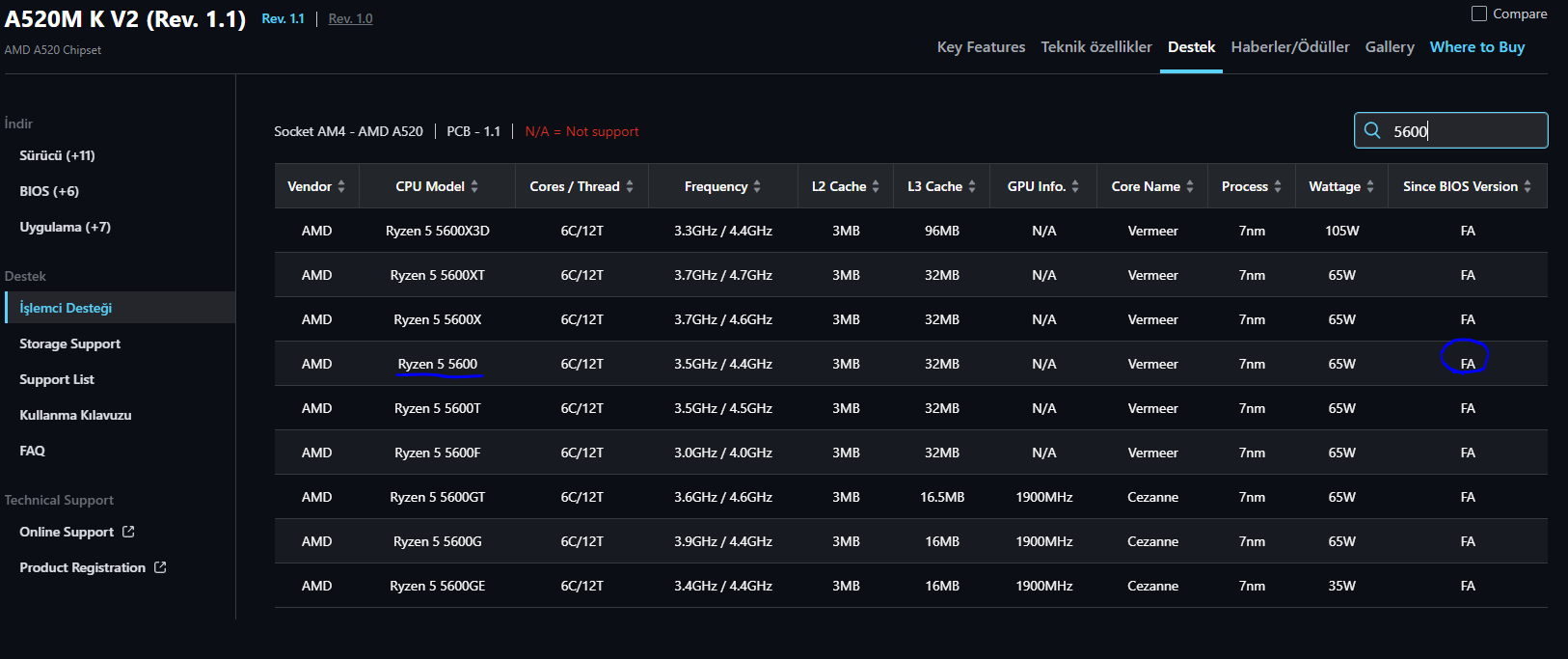Select the Destek tab
The width and height of the screenshot is (1568, 659).
tap(1191, 46)
